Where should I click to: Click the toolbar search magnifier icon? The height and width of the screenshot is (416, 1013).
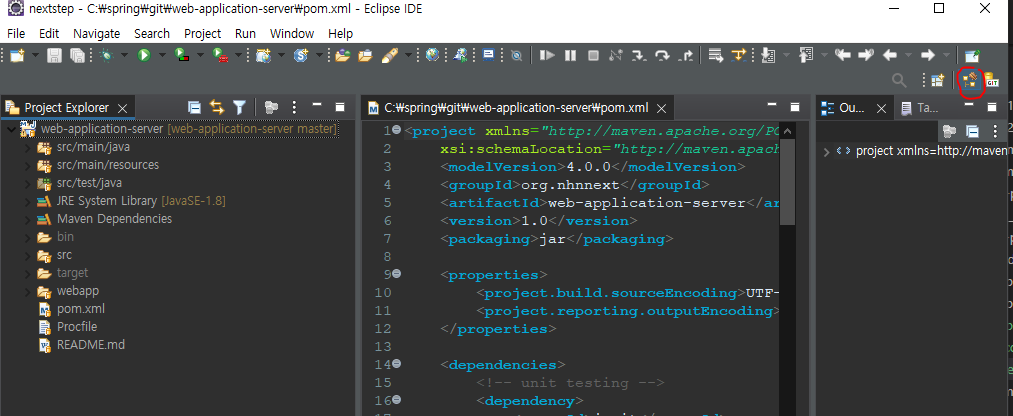point(899,81)
